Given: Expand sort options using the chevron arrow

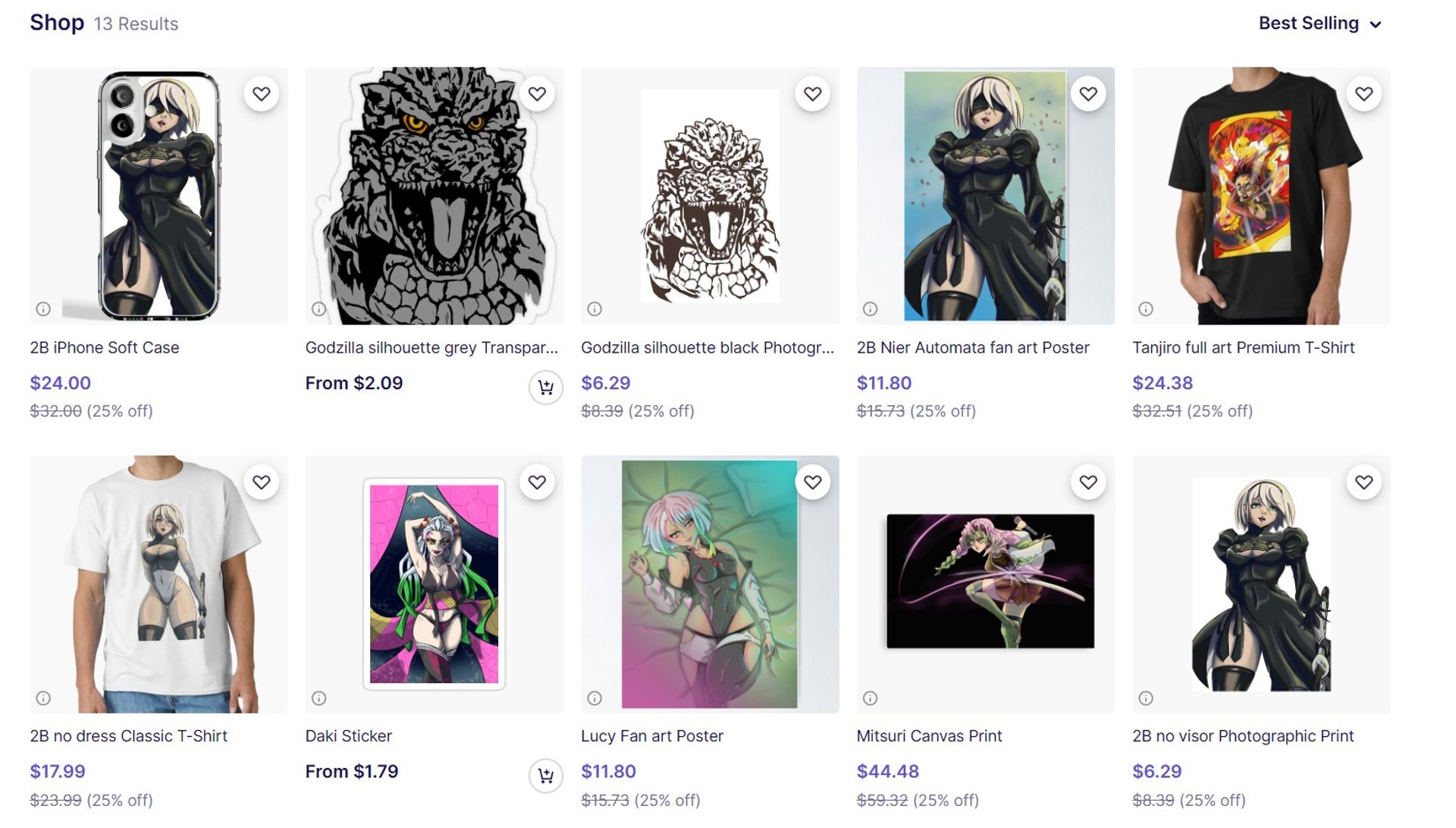Looking at the screenshot, I should 1376,24.
